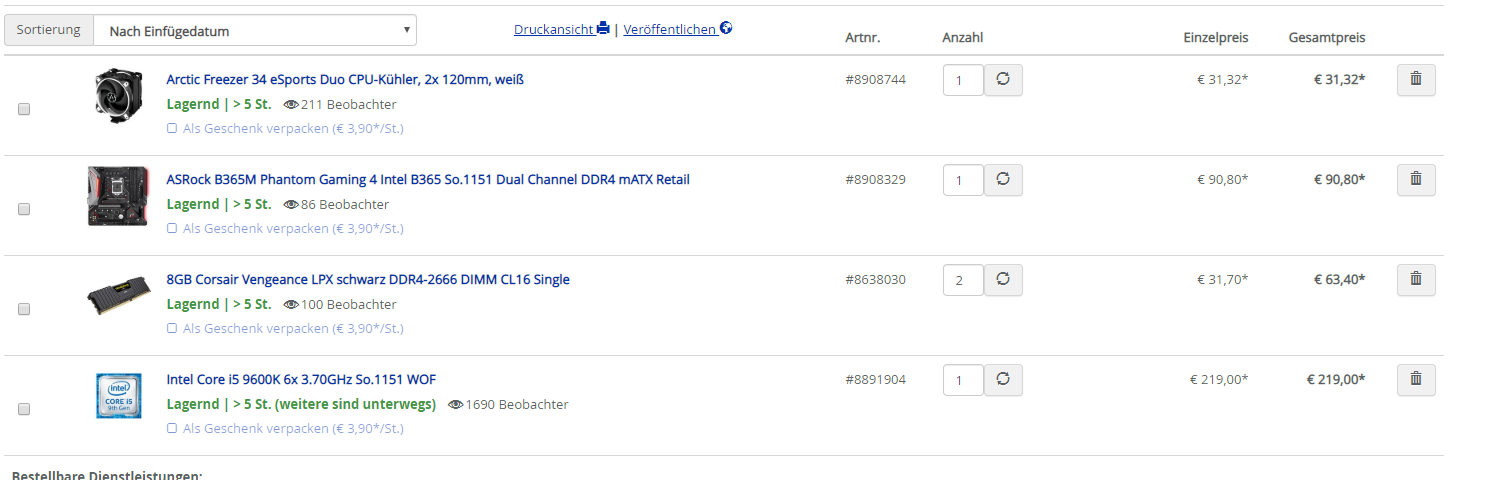The image size is (1489, 480).
Task: Select the Arctic Freezer 34 row checkbox
Action: [24, 109]
